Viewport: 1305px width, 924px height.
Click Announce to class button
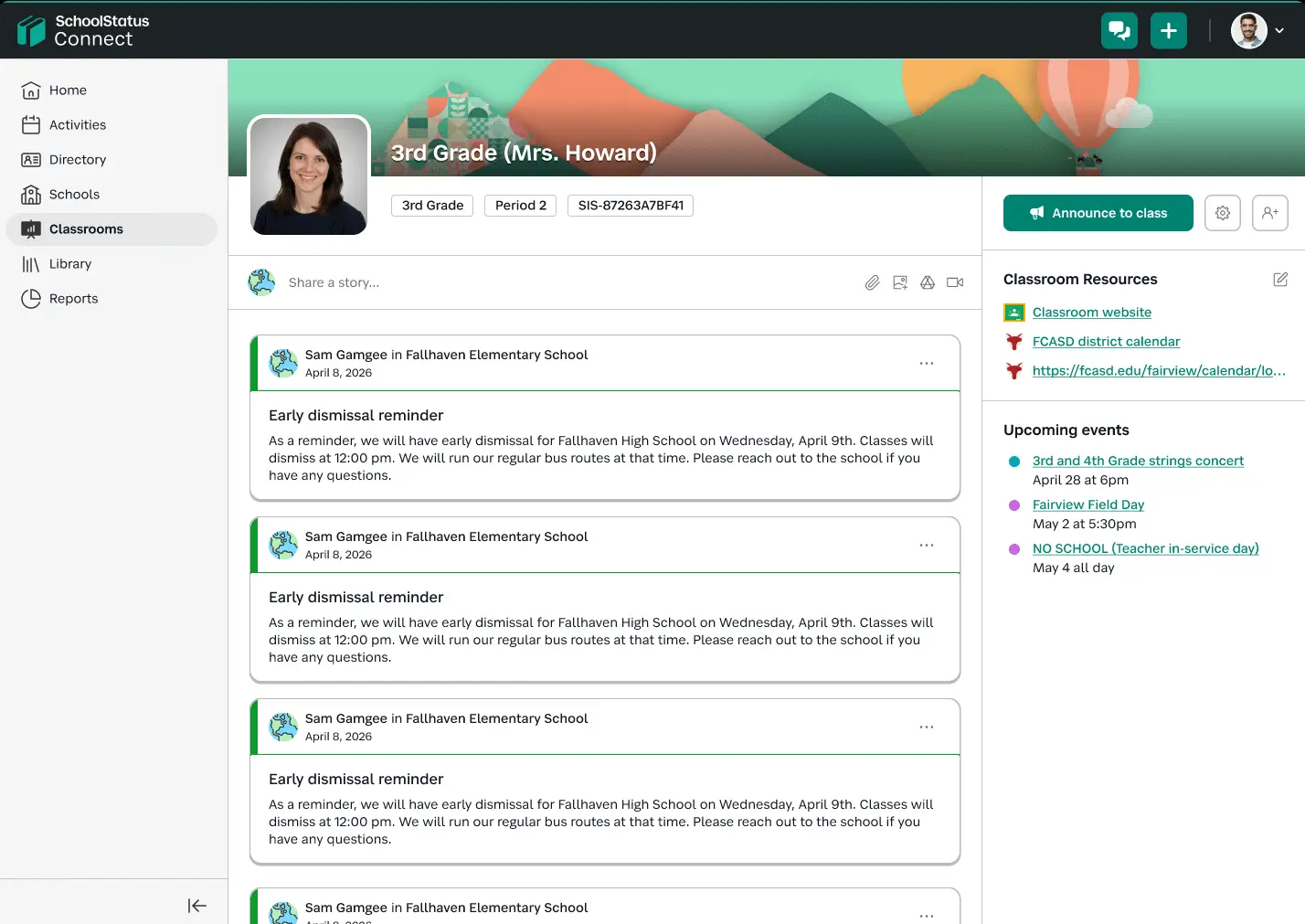pos(1098,213)
